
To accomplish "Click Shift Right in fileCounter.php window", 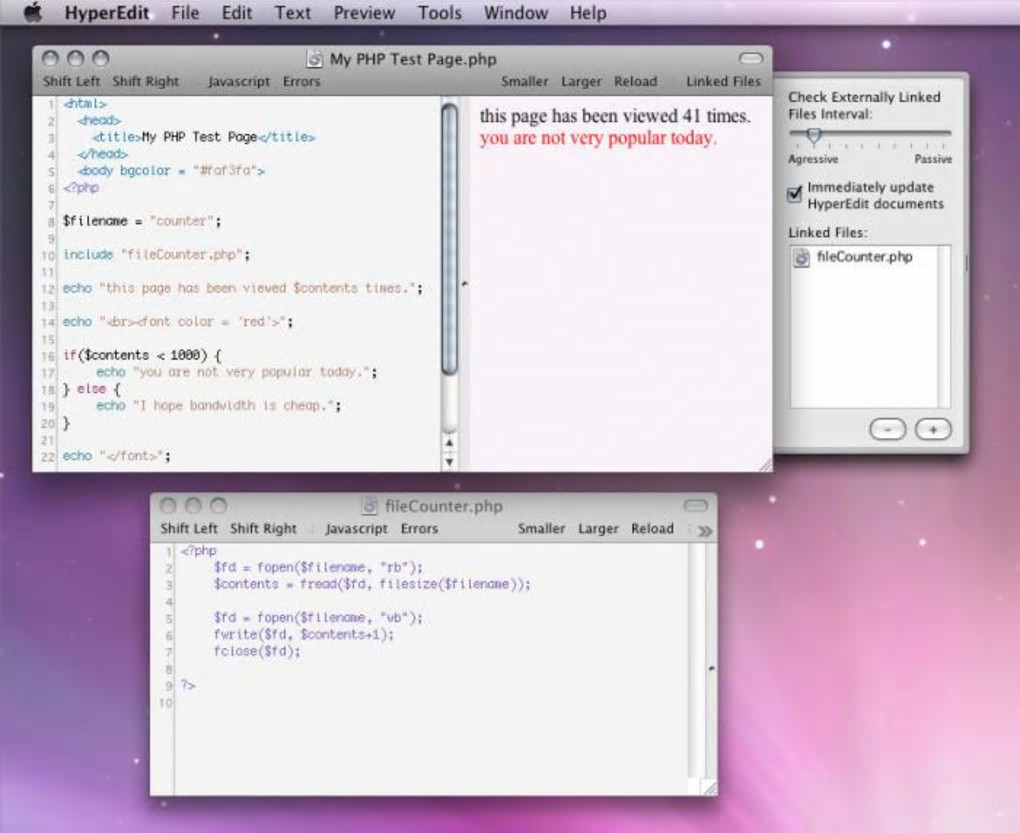I will pyautogui.click(x=263, y=529).
